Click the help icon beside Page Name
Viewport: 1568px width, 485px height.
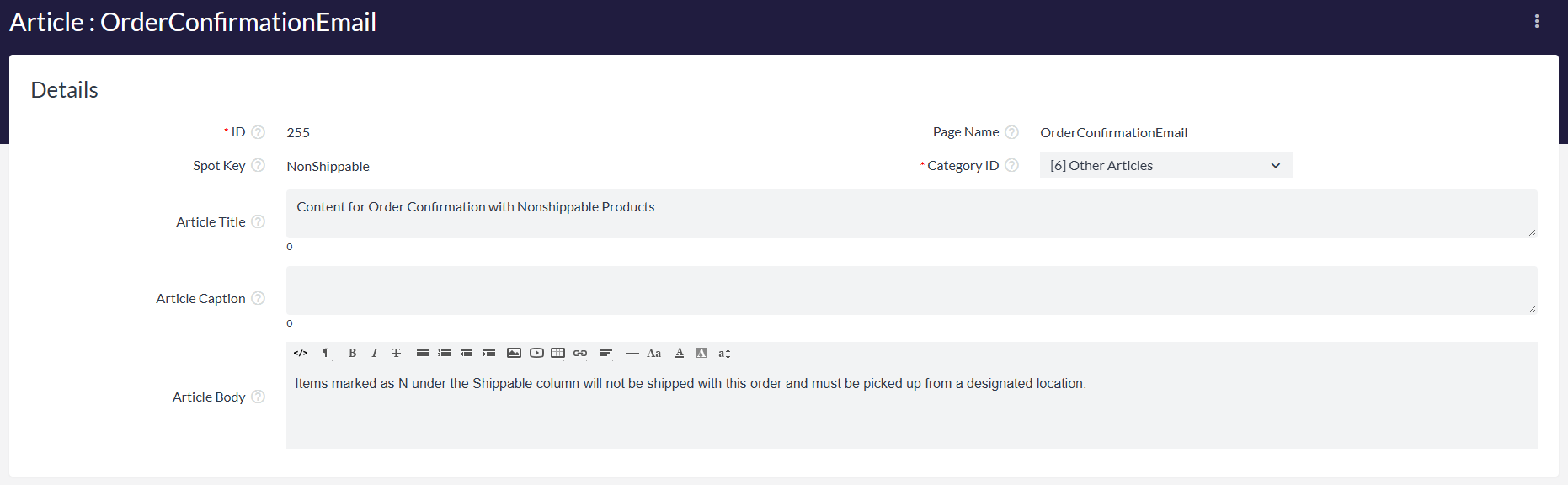(1012, 132)
